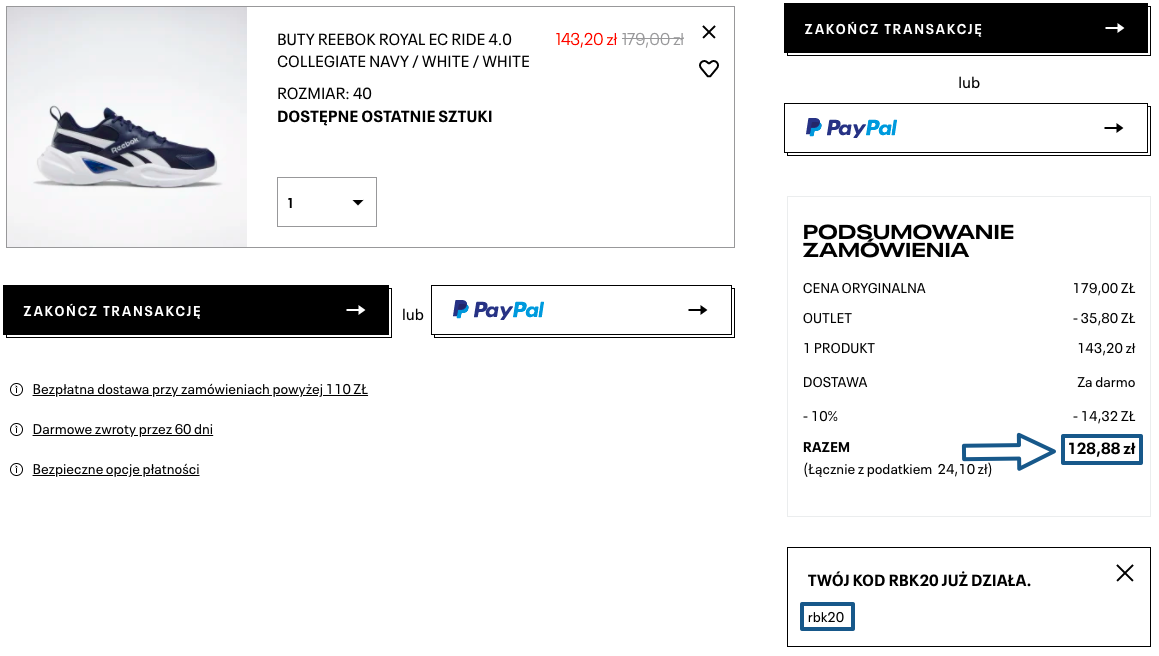Click info icon beside secure payment text
The height and width of the screenshot is (656, 1159).
pyautogui.click(x=16, y=469)
